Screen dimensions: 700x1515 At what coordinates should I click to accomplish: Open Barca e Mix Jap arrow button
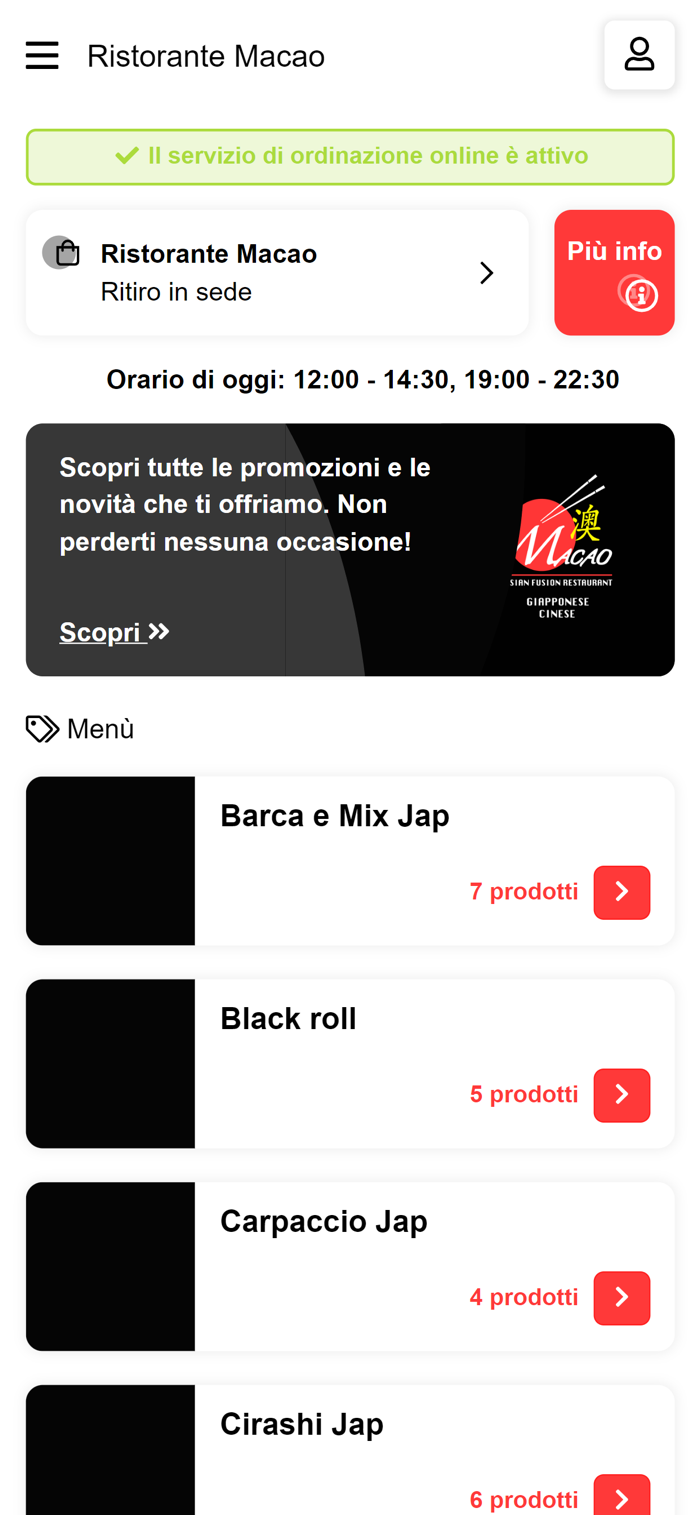click(622, 892)
